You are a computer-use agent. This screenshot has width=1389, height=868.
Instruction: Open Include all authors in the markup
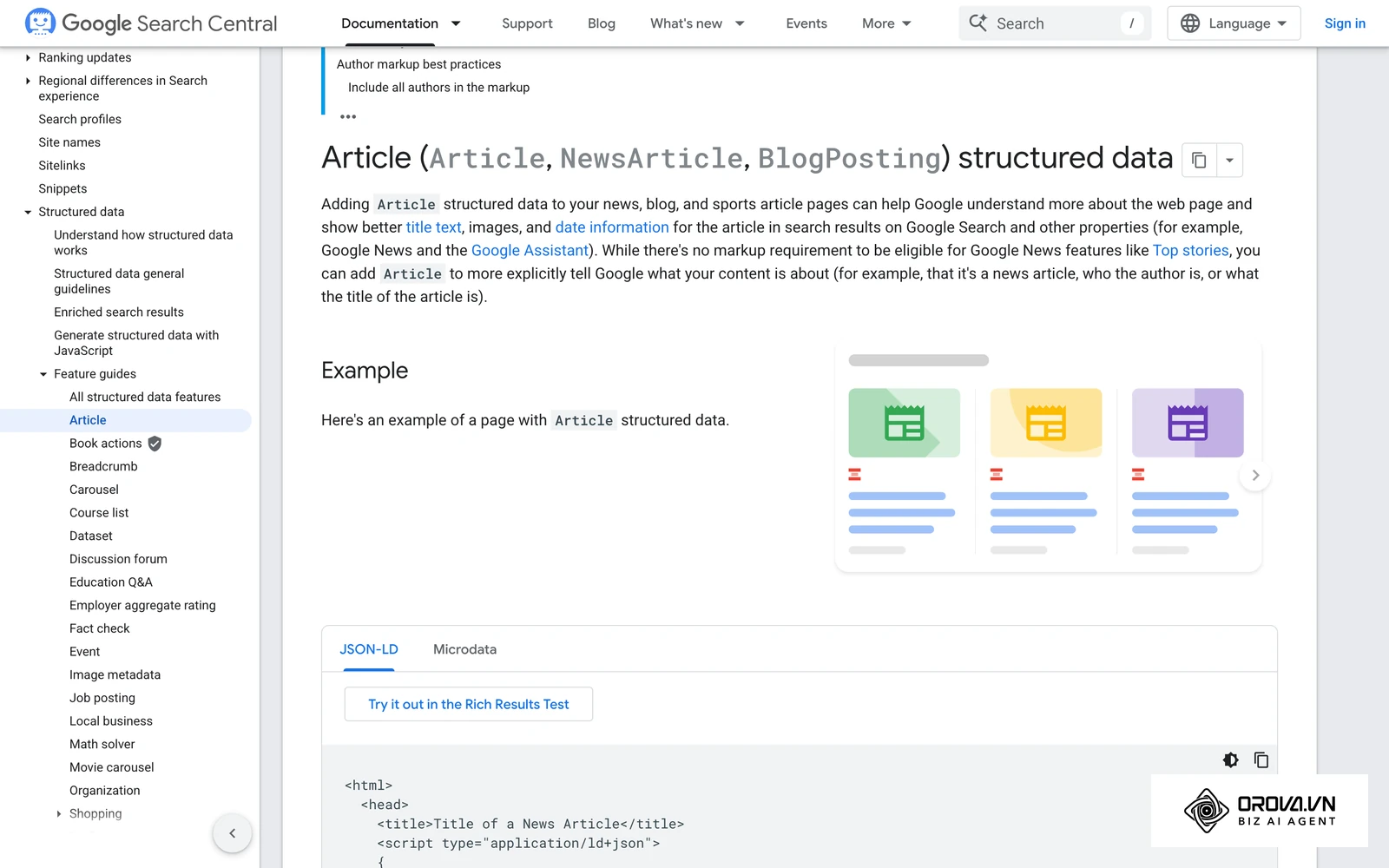click(x=438, y=88)
